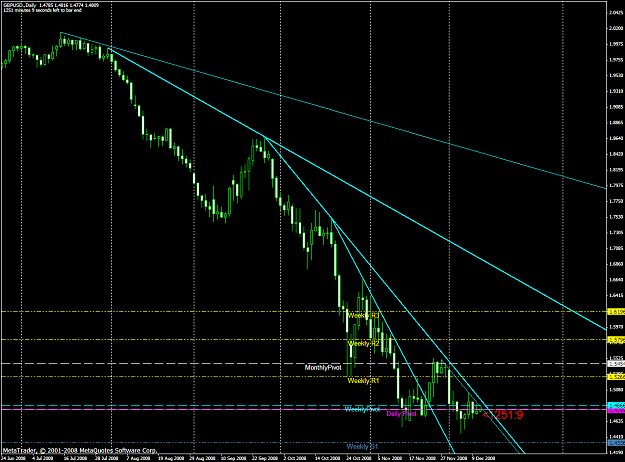
Task: Click the white MonthlyPivot price tag on the axis
Action: tap(616, 364)
